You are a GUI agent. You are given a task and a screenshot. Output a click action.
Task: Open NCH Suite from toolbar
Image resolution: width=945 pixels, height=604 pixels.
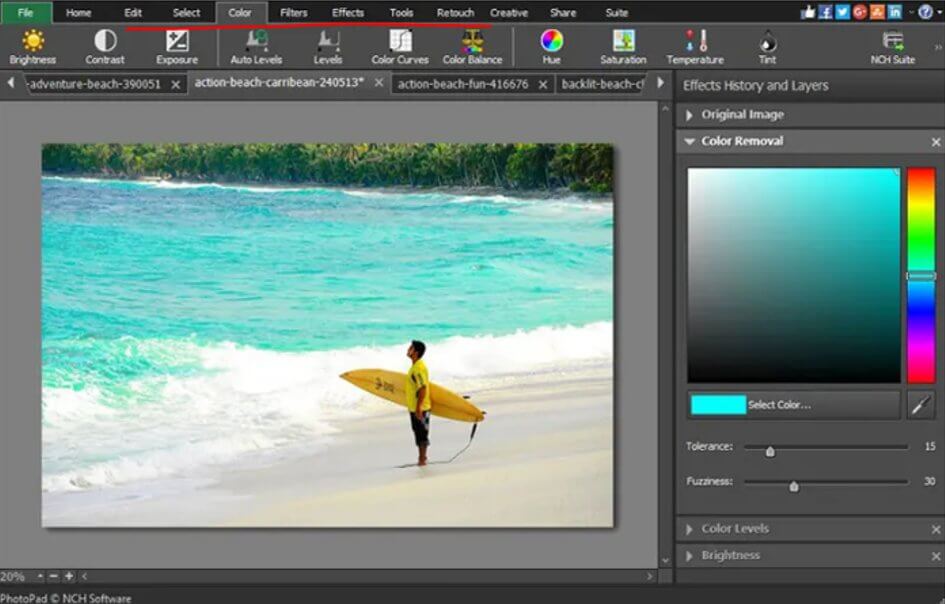pos(893,47)
